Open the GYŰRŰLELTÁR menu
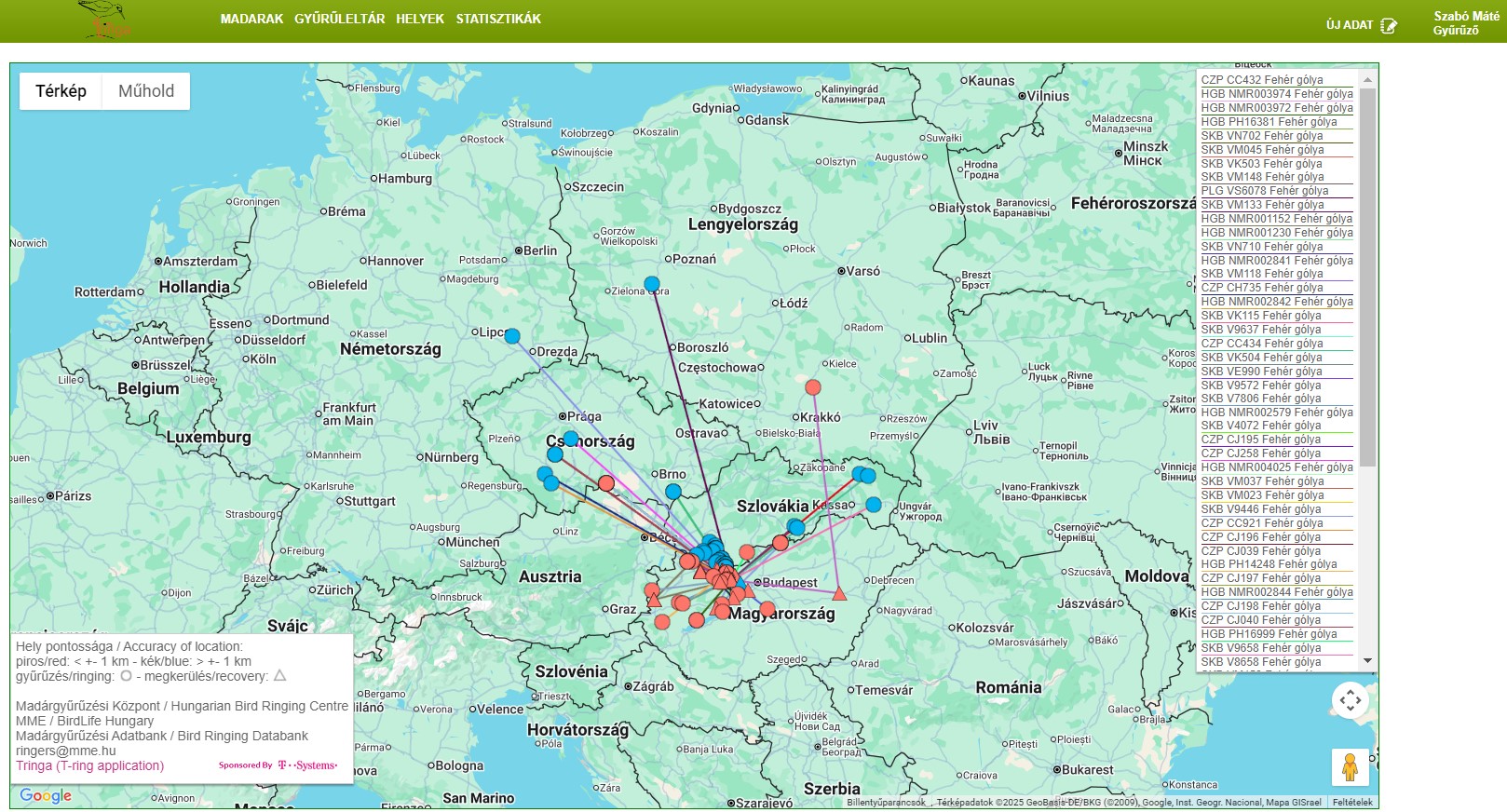The image size is (1507, 812). click(339, 19)
